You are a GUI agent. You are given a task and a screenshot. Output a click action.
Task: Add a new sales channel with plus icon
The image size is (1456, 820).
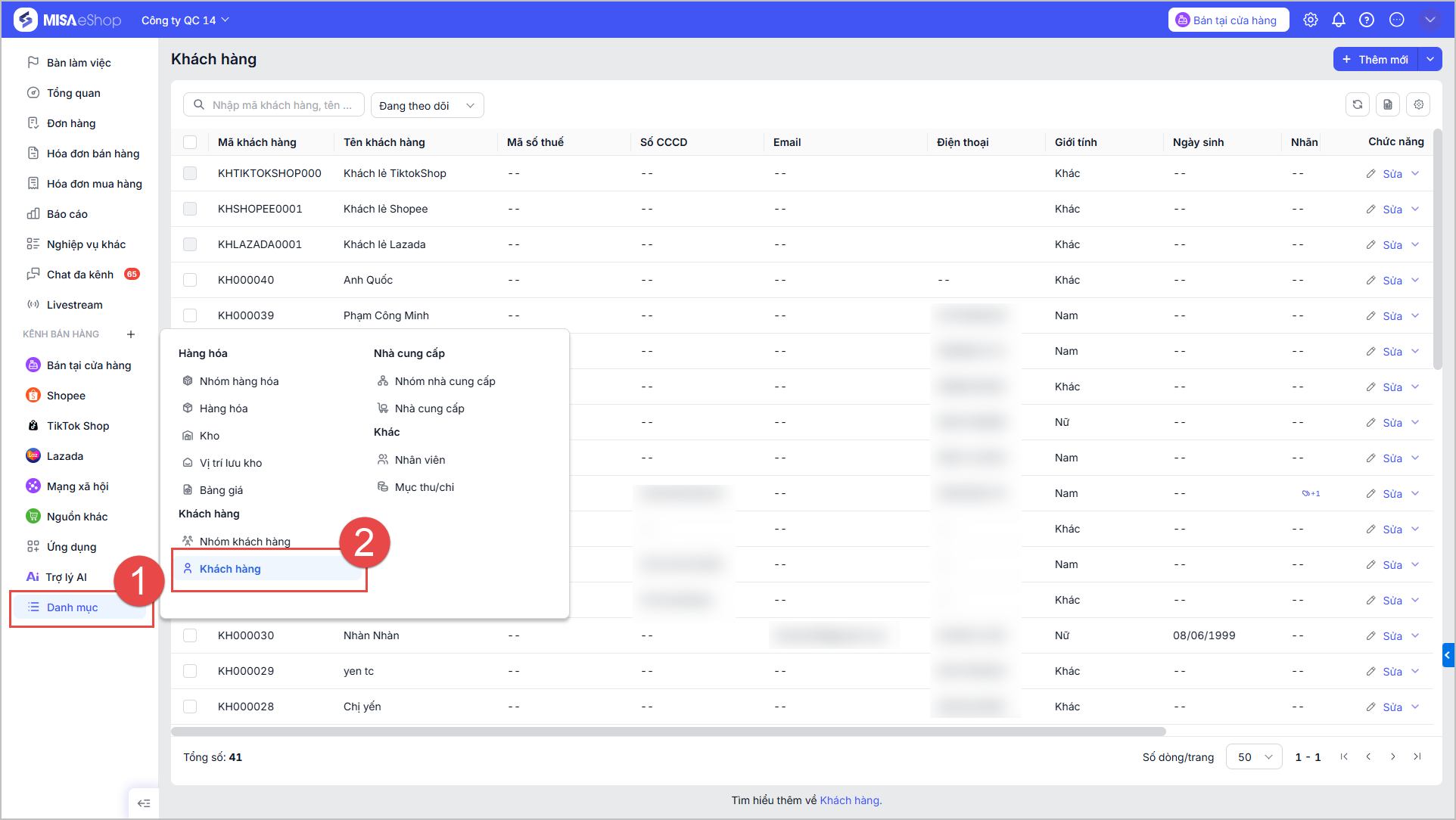click(x=131, y=334)
